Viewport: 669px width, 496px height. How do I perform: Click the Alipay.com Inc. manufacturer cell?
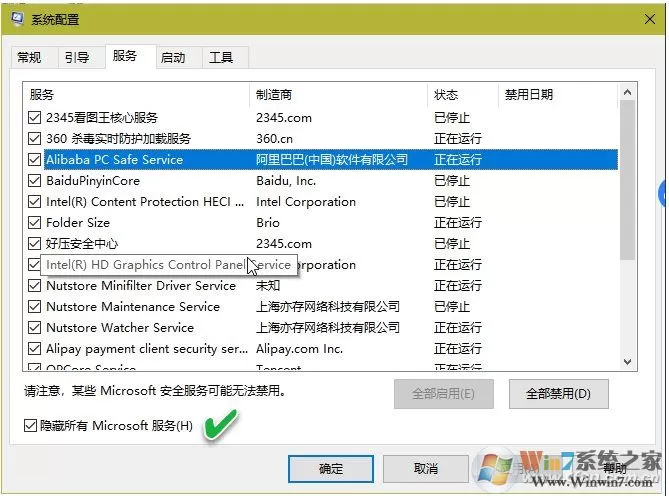[300, 349]
